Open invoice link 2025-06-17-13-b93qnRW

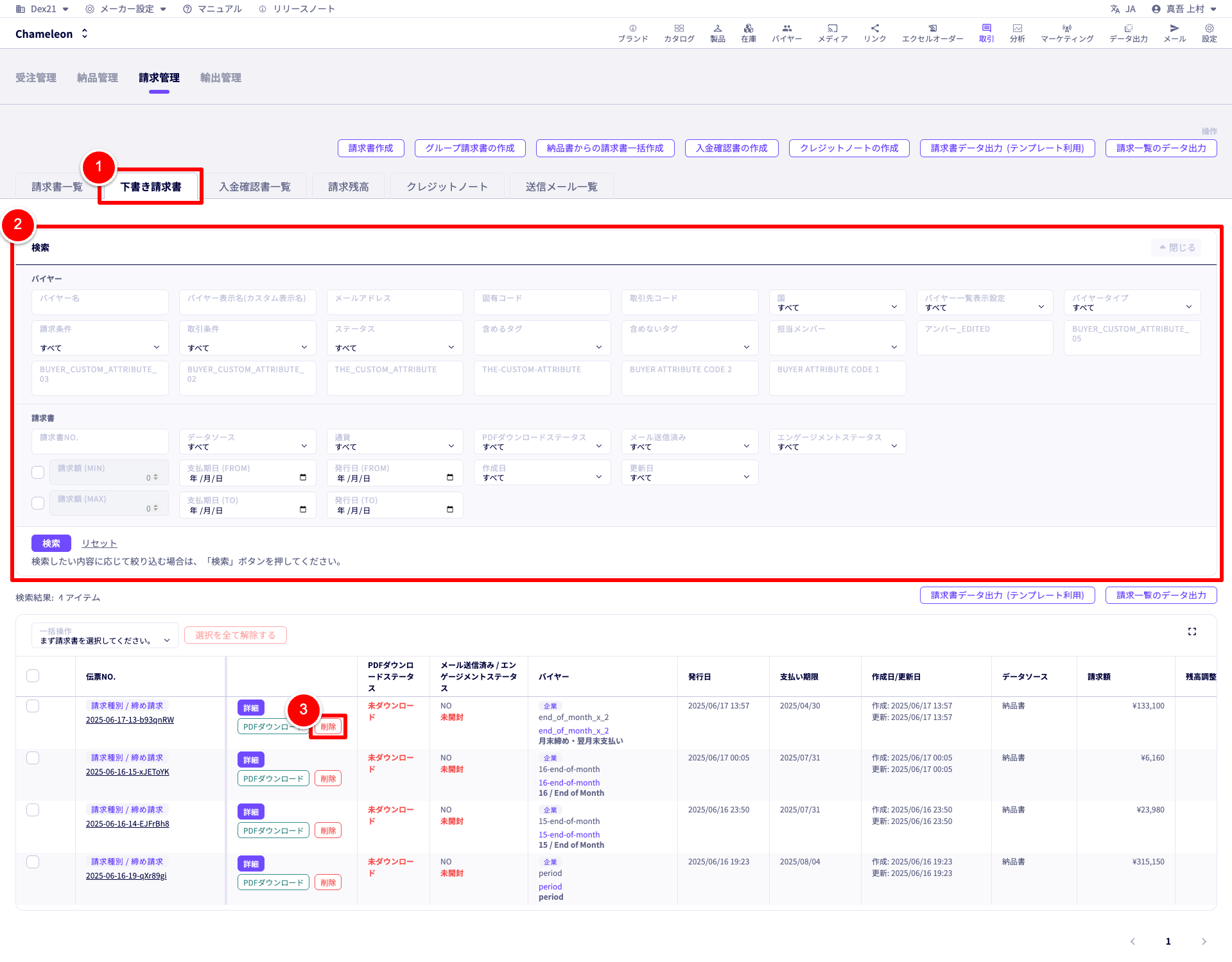point(130,720)
